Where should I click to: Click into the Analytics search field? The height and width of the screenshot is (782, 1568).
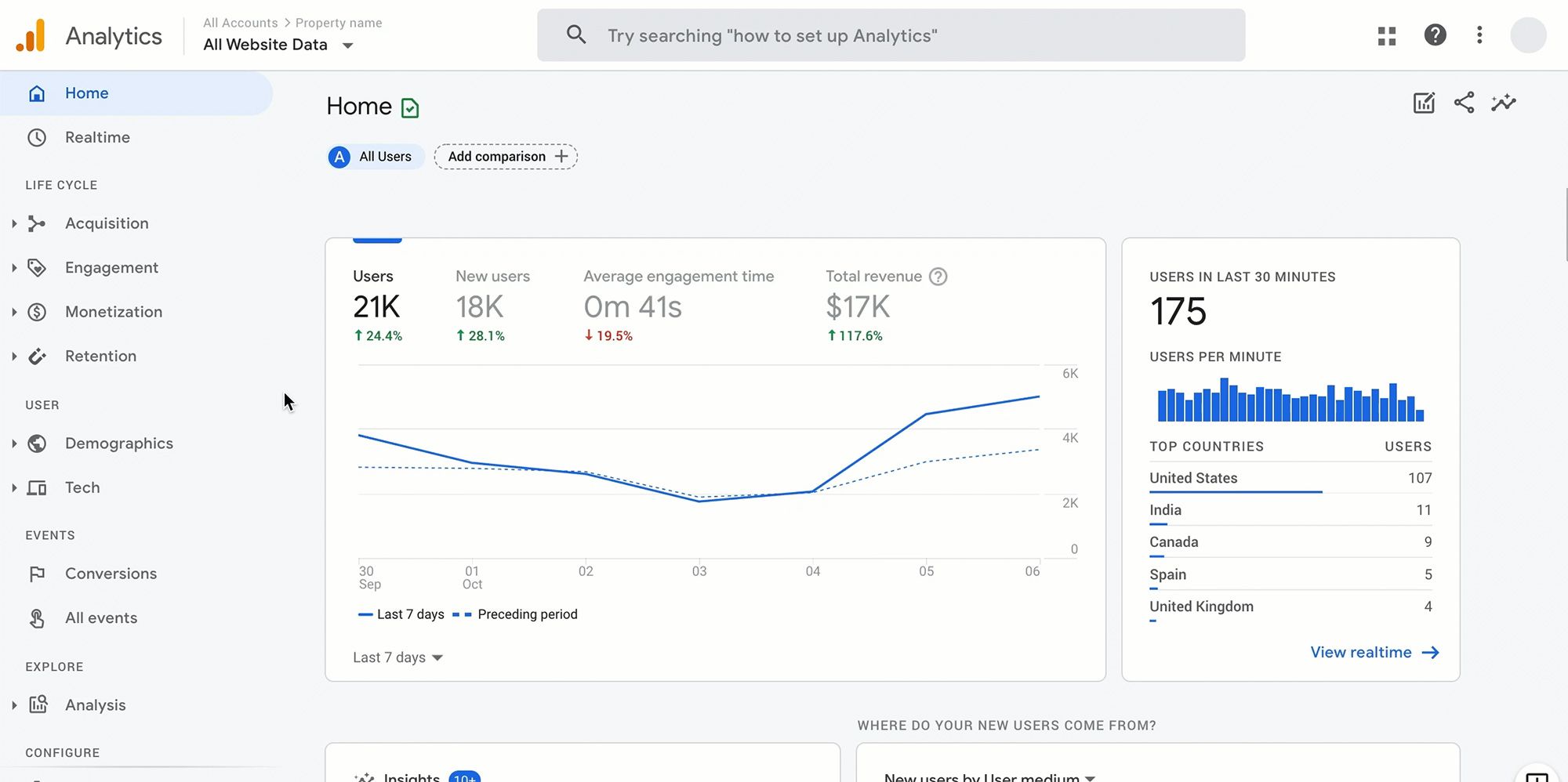[x=891, y=35]
